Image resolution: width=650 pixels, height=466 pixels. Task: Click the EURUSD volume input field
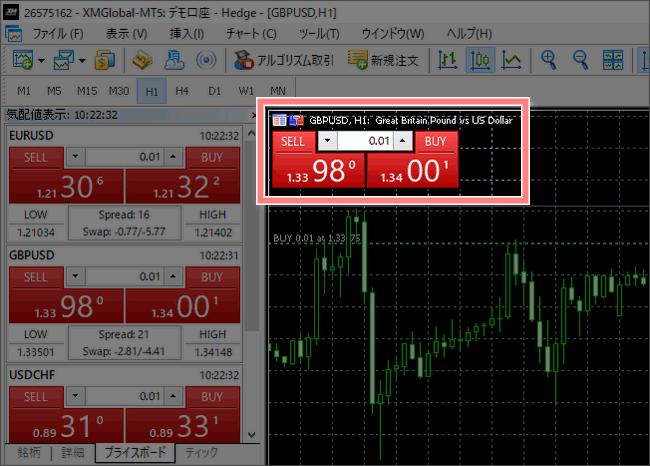(124, 157)
